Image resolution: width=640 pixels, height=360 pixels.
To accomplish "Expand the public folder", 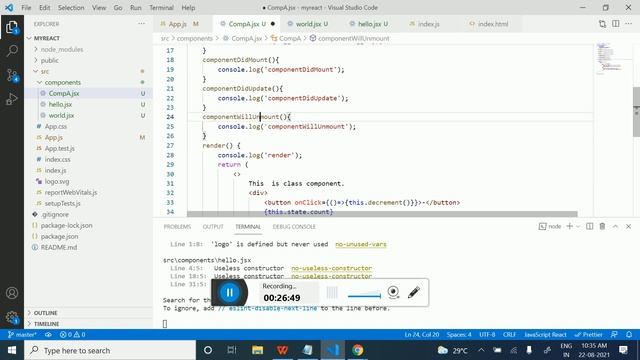I will (49, 60).
